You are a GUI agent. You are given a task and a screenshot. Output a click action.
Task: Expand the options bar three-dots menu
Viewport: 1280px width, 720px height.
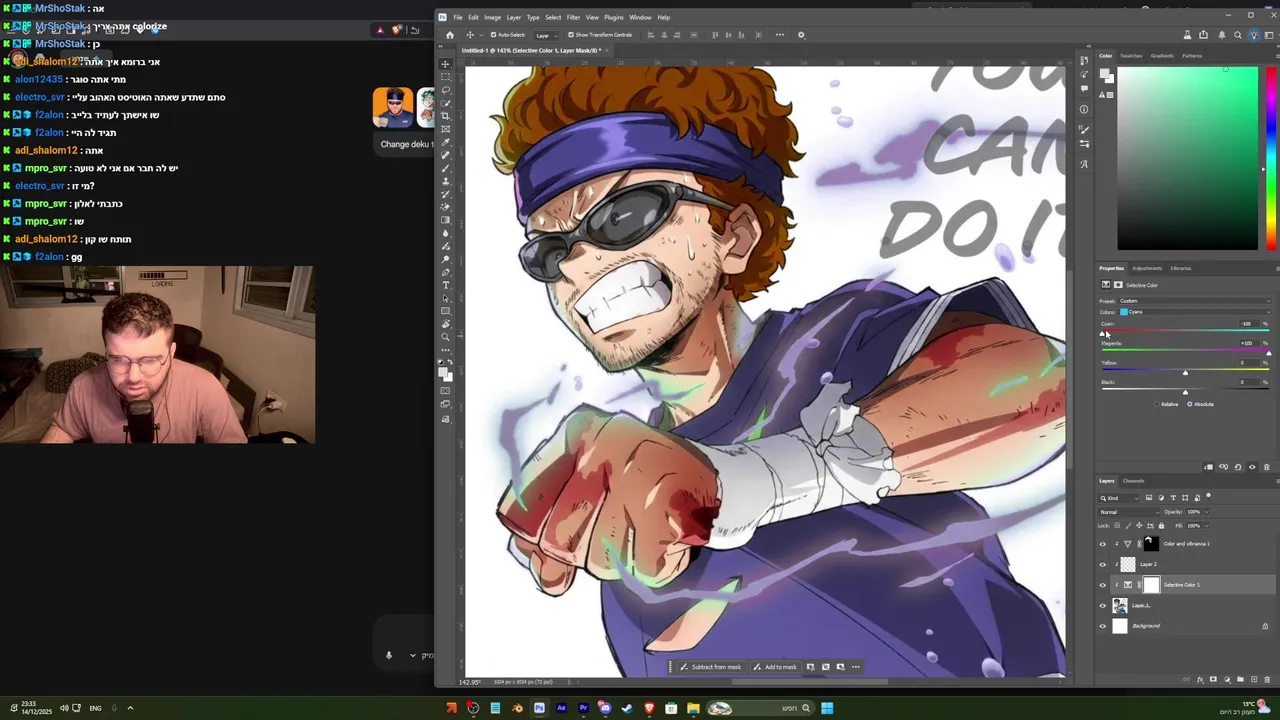[x=781, y=35]
